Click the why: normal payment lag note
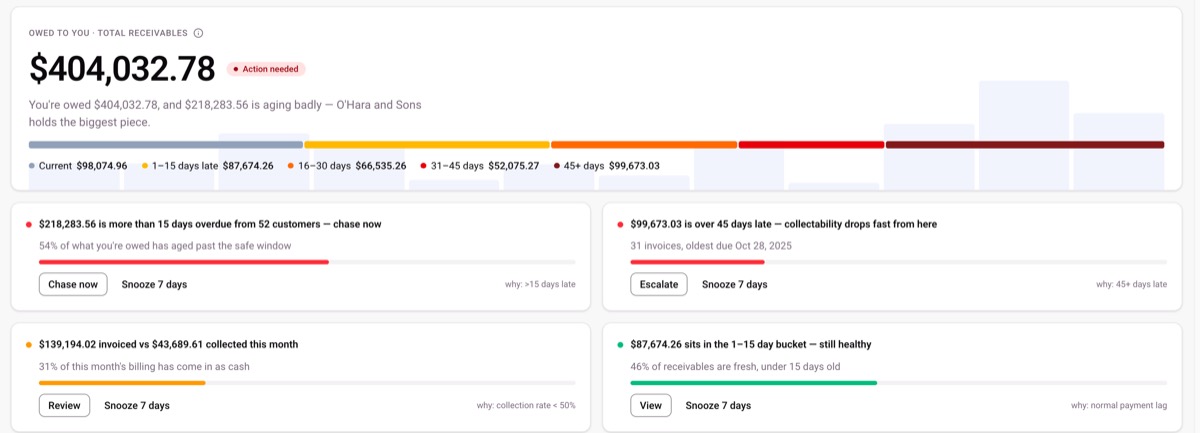The width and height of the screenshot is (1200, 433). pos(1119,405)
